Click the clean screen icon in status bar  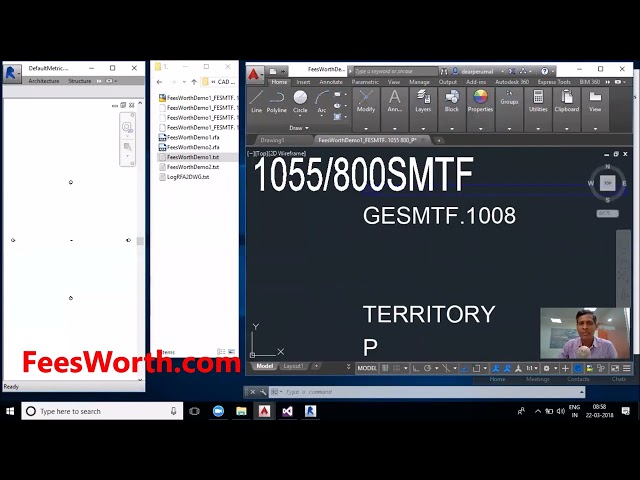[615, 368]
